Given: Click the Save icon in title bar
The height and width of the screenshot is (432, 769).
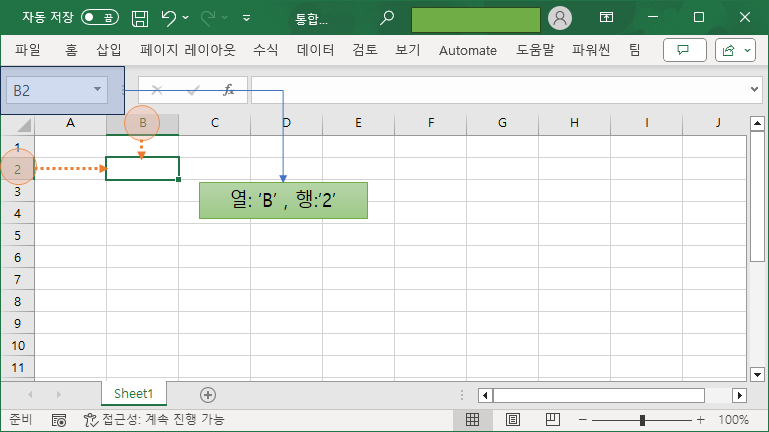Looking at the screenshot, I should click(140, 18).
